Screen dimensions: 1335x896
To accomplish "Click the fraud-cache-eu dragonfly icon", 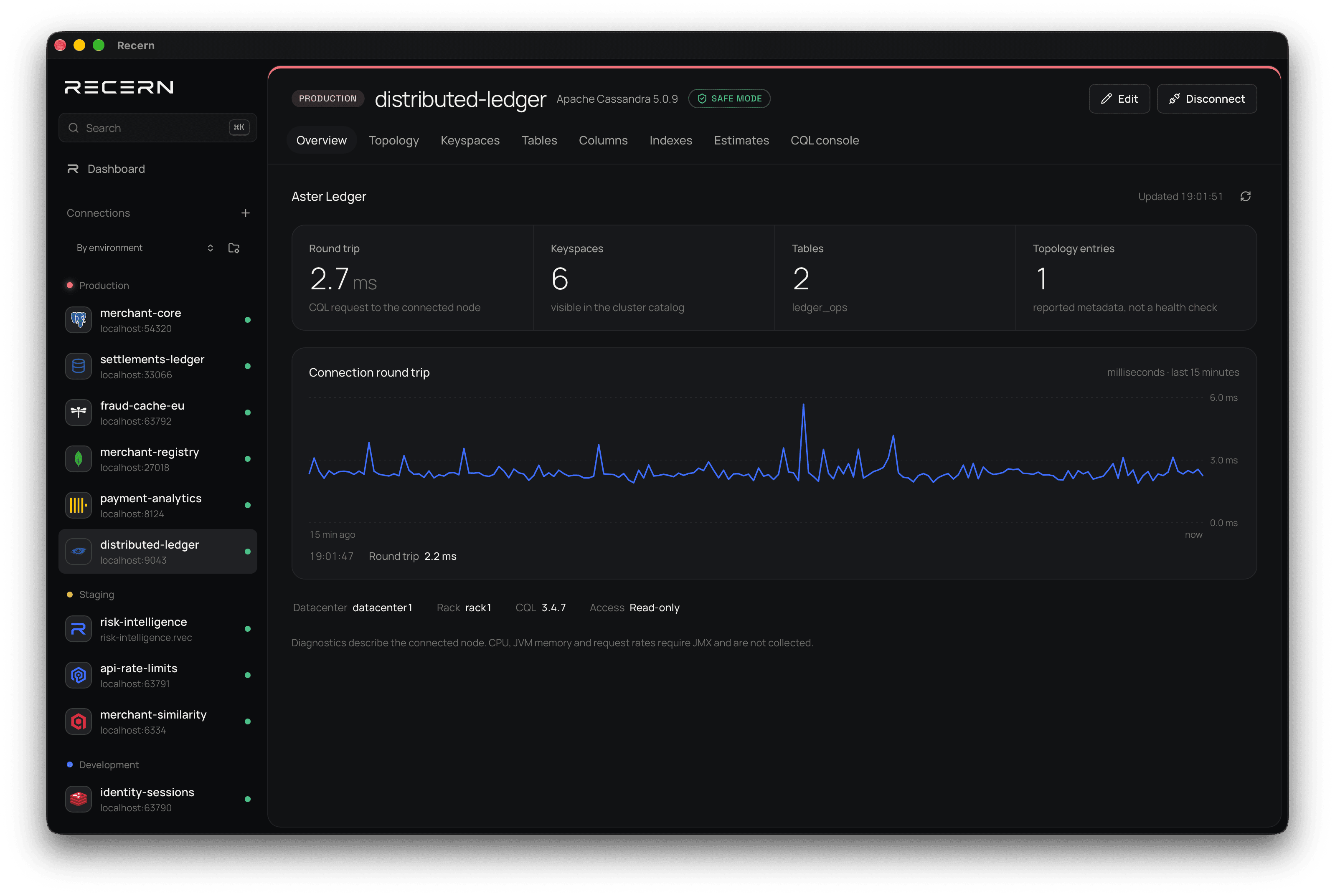I will click(79, 413).
